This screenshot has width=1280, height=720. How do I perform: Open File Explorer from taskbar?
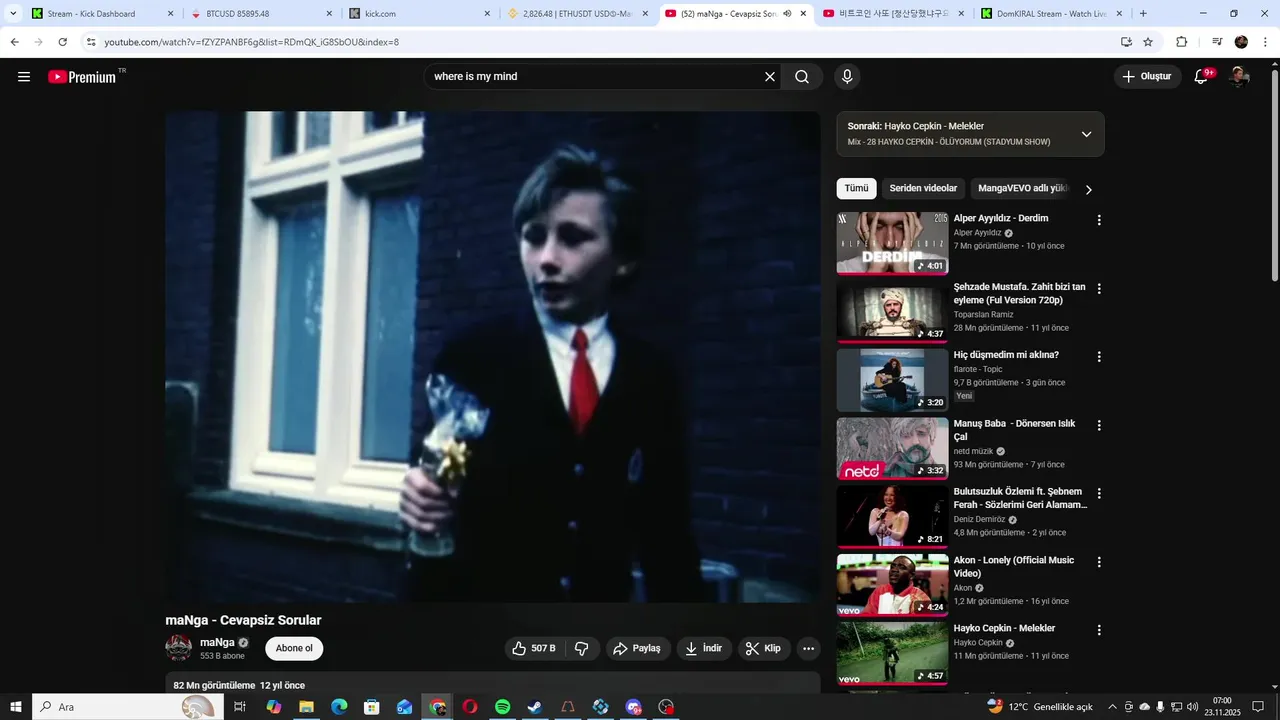(306, 707)
